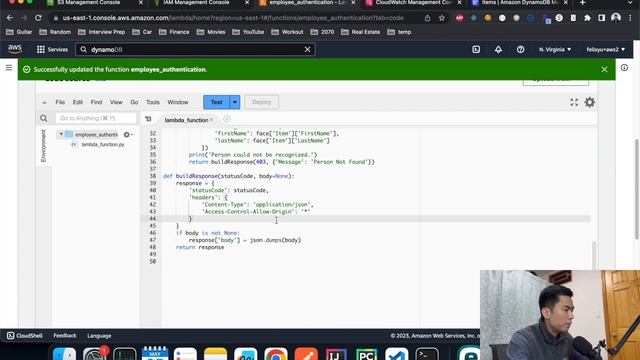Share the page via the share icon
The height and width of the screenshot is (360, 640).
(427, 18)
